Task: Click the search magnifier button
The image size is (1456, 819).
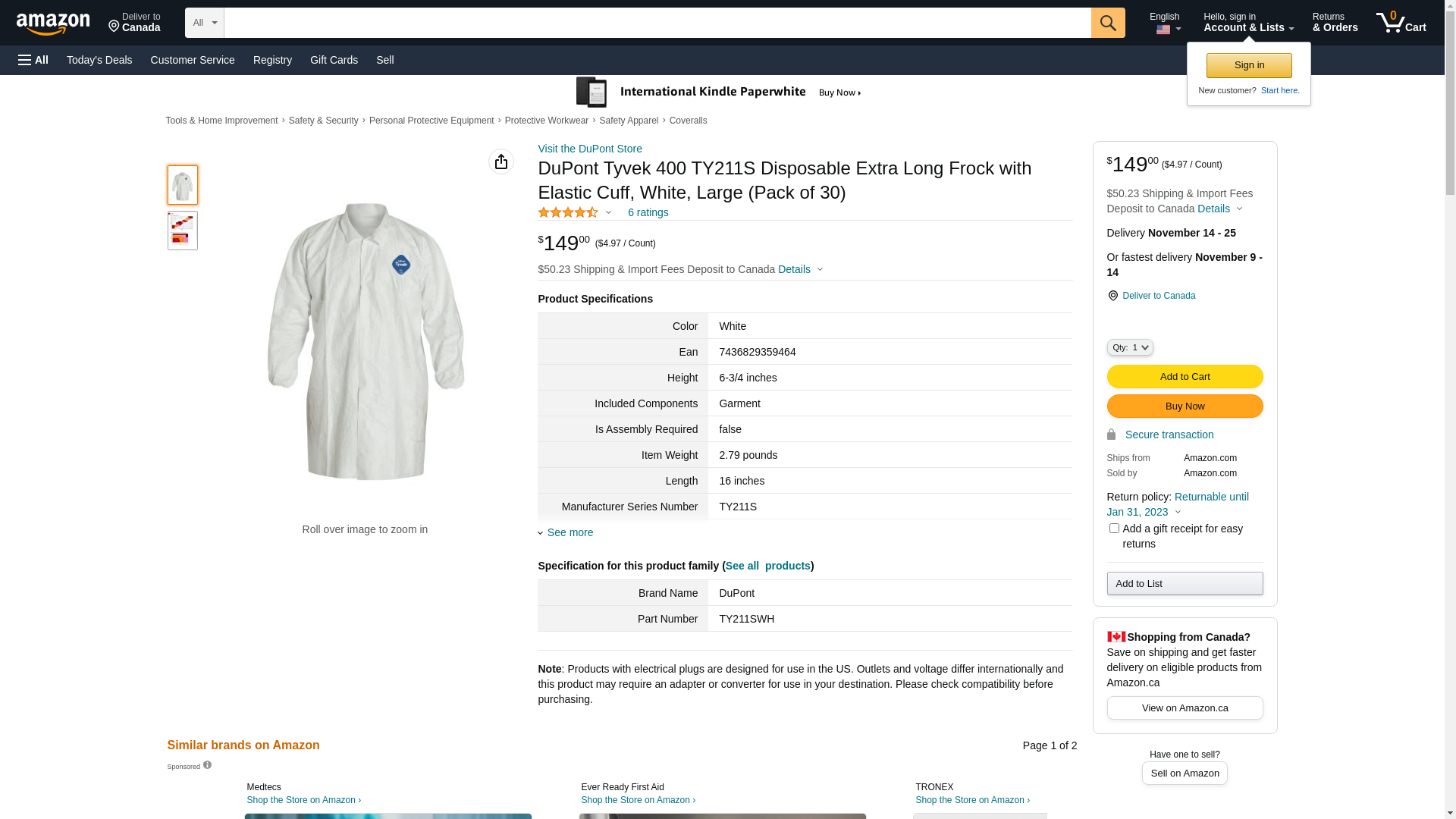Action: tap(1108, 23)
